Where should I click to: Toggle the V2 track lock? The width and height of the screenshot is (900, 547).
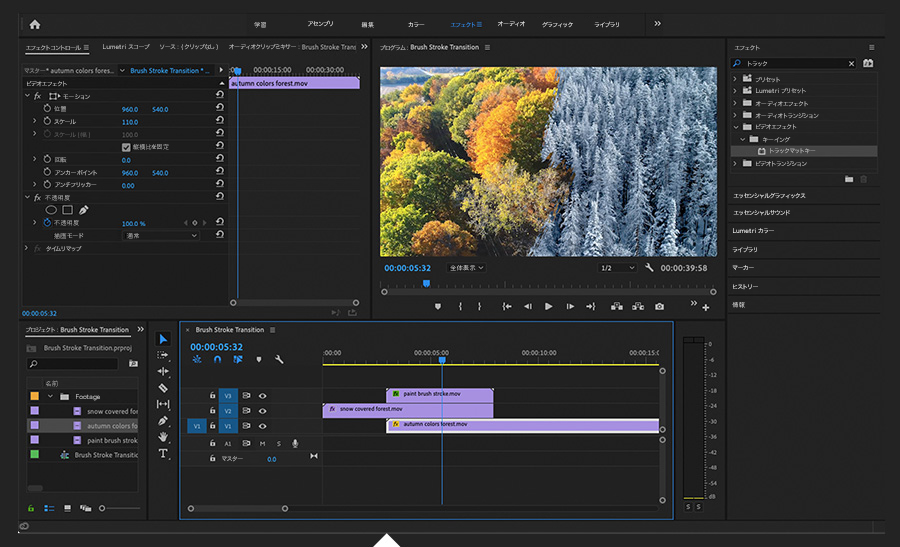pos(212,411)
